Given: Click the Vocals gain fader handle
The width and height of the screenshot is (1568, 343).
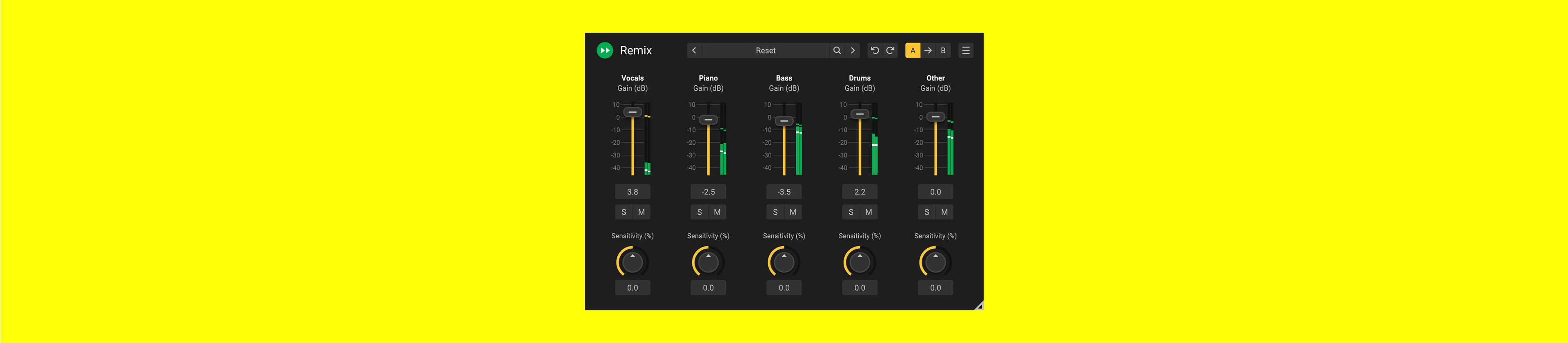Looking at the screenshot, I should click(633, 112).
